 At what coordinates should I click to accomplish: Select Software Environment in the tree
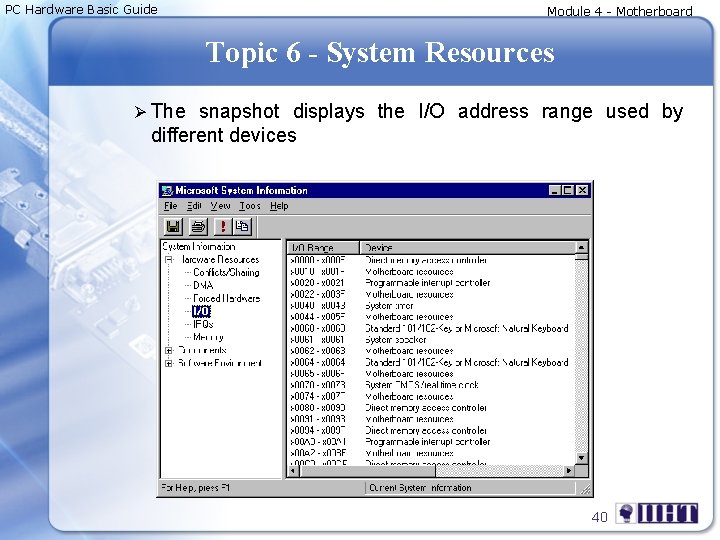click(219, 363)
